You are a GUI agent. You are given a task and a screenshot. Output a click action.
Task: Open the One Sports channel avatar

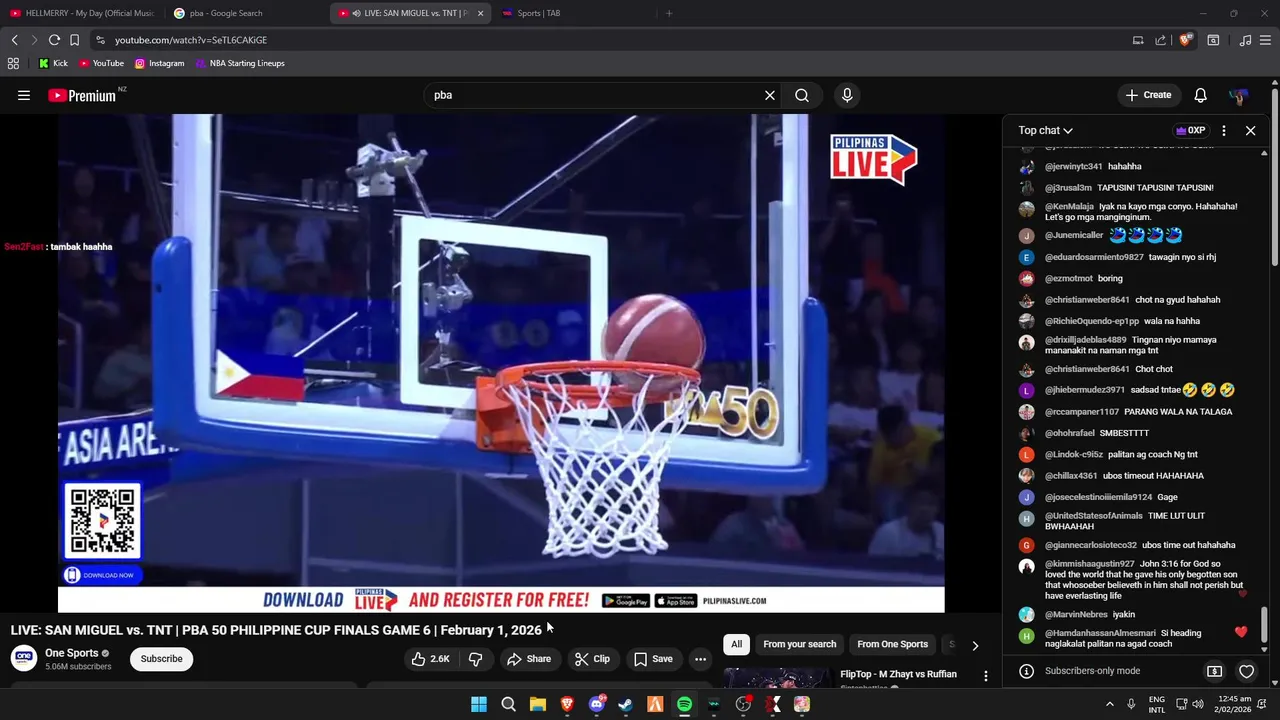tap(24, 658)
